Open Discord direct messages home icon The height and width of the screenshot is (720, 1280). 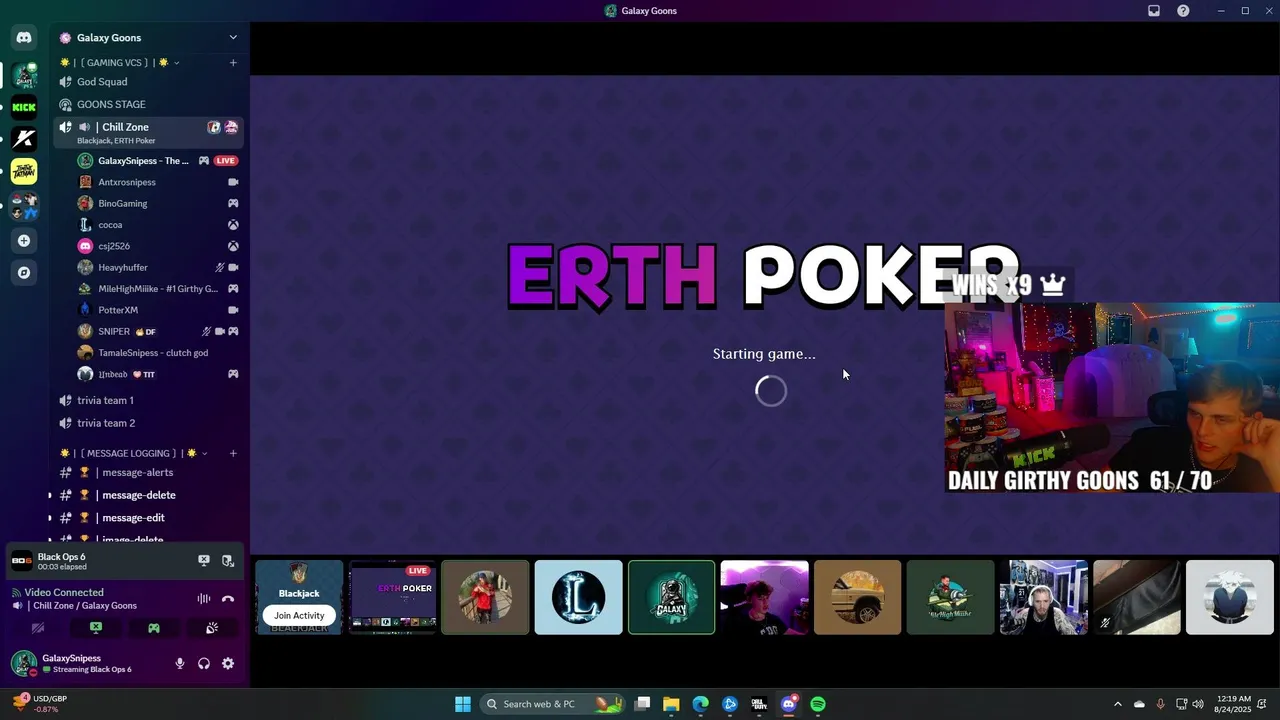click(x=24, y=38)
